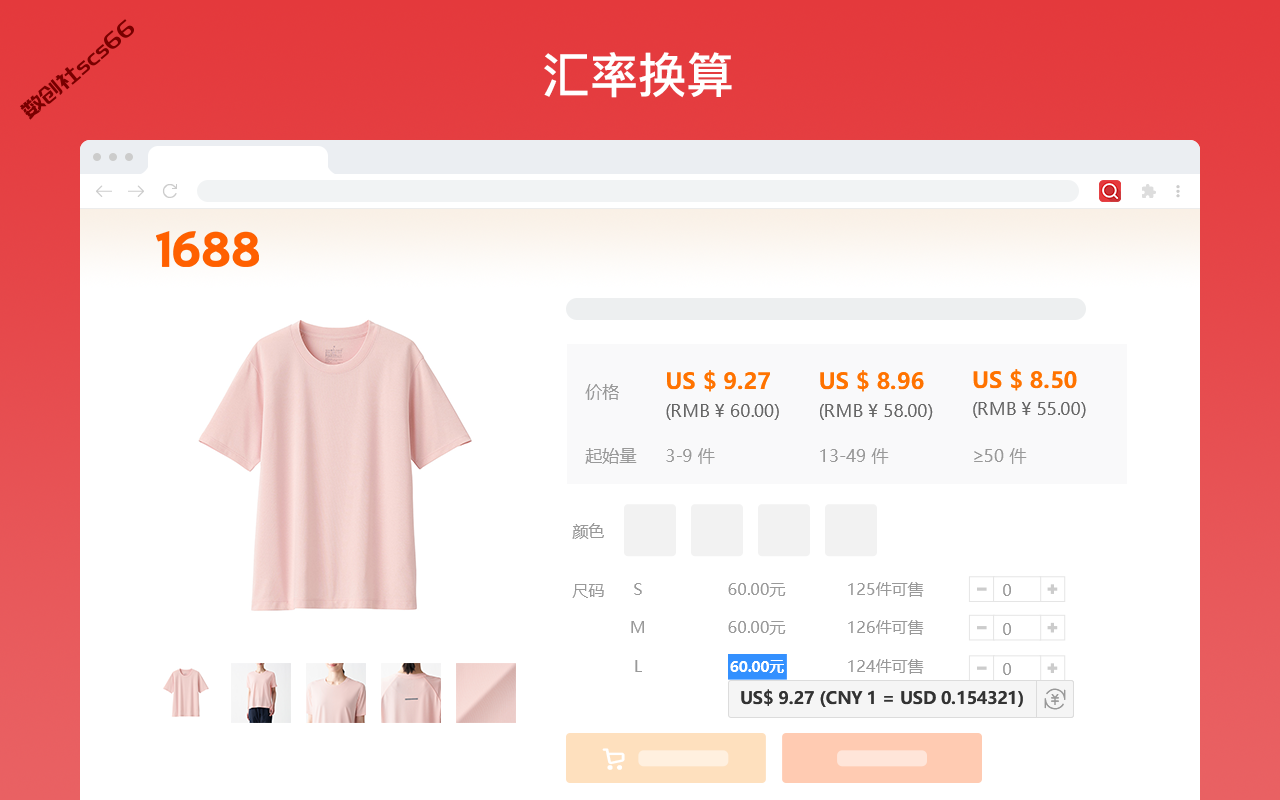Increase quantity for size S
The width and height of the screenshot is (1280, 800).
[x=1053, y=590]
